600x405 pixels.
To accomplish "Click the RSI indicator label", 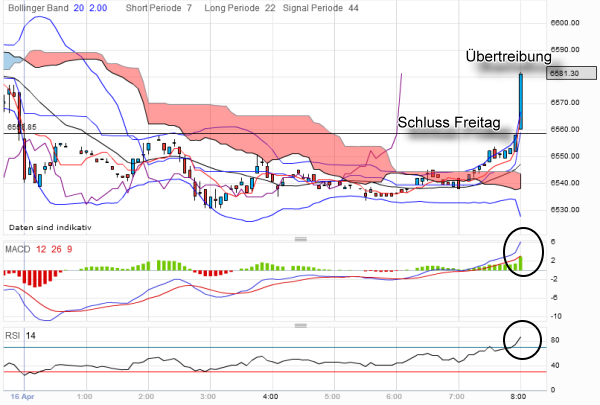I will 12,336.
